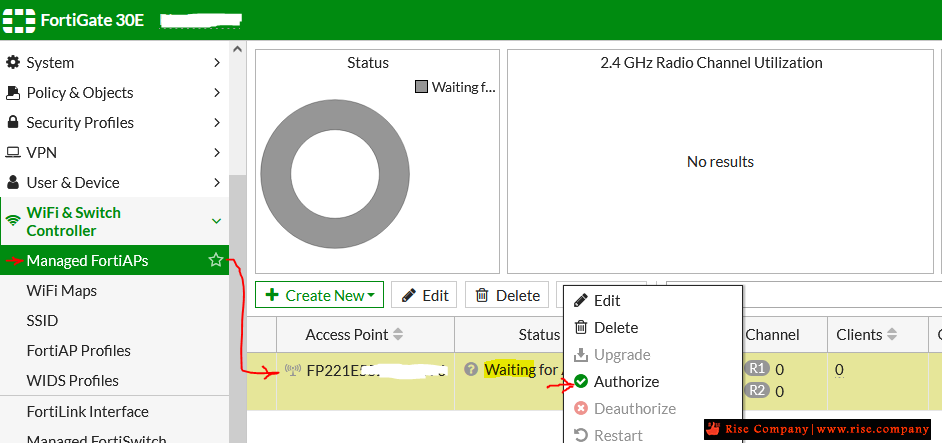Open WiFi Maps page

(62, 291)
